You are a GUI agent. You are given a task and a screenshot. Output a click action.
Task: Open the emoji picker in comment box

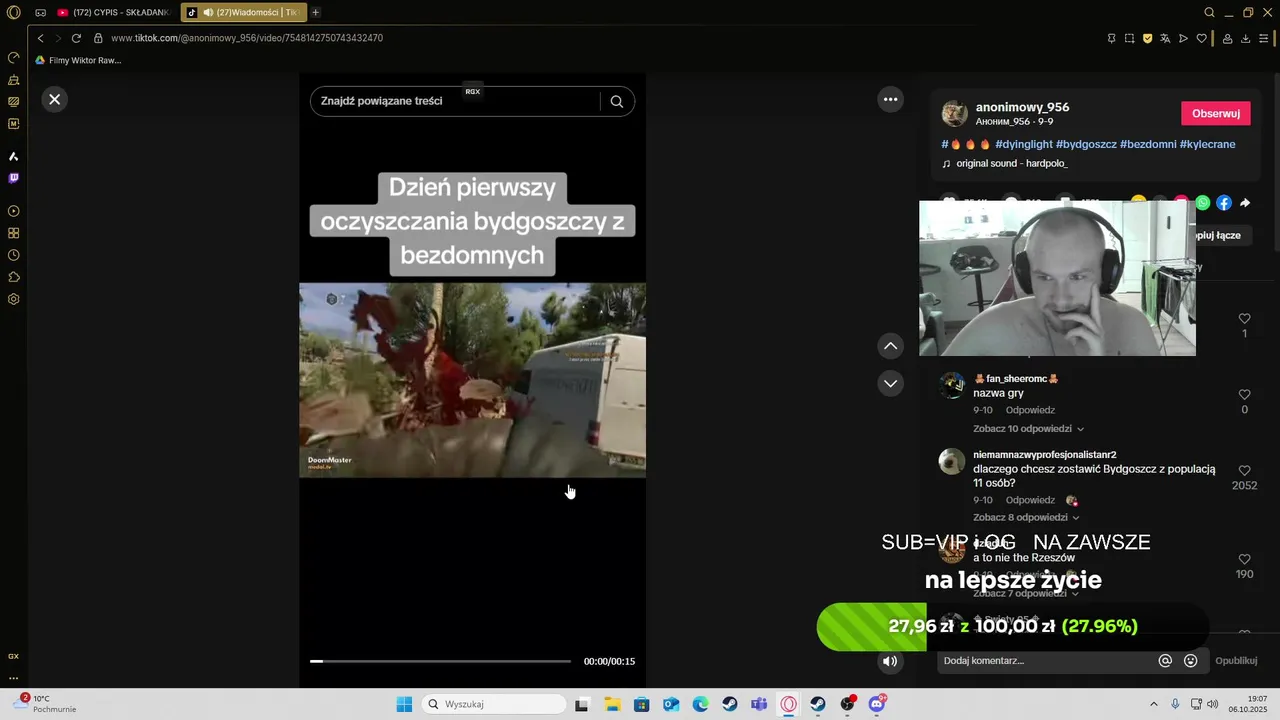pos(1190,661)
